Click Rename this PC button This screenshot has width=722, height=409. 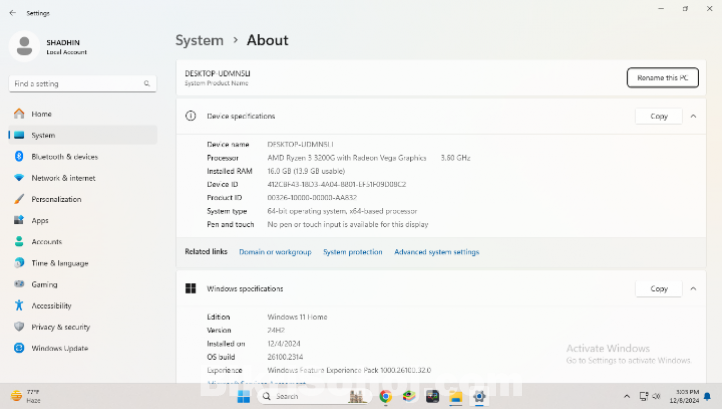(663, 77)
